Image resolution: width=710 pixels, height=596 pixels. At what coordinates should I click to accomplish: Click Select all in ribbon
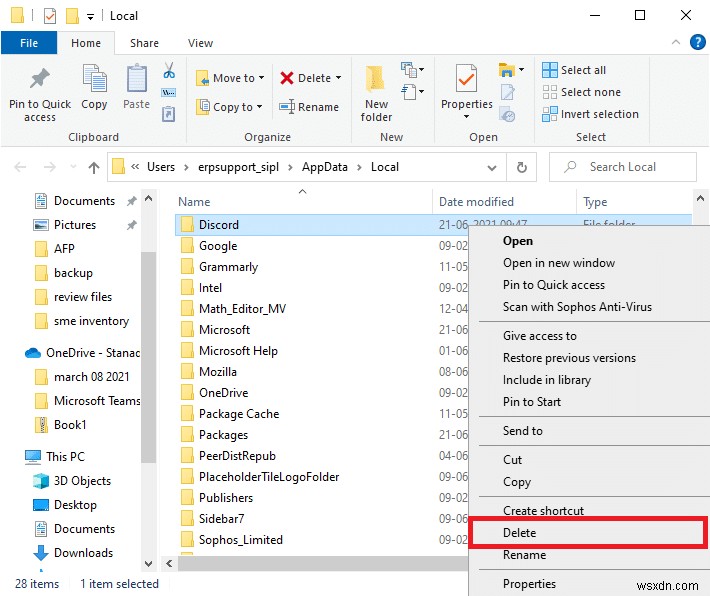[x=574, y=70]
